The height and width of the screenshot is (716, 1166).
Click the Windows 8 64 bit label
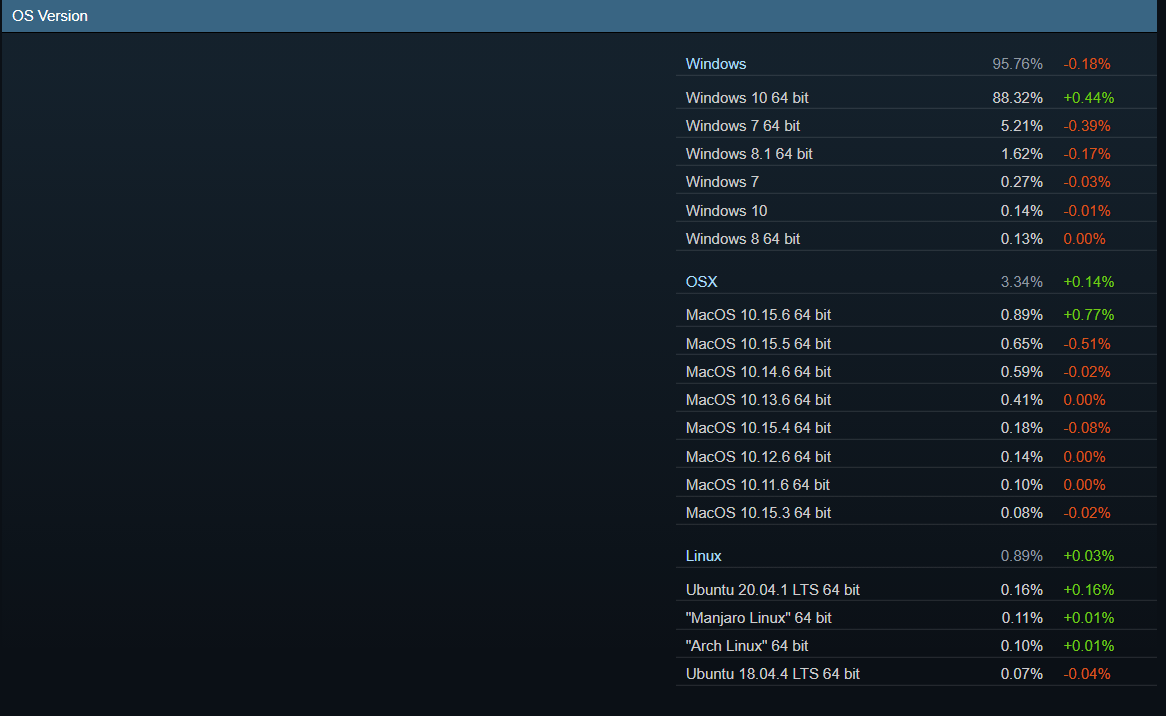[x=743, y=239]
